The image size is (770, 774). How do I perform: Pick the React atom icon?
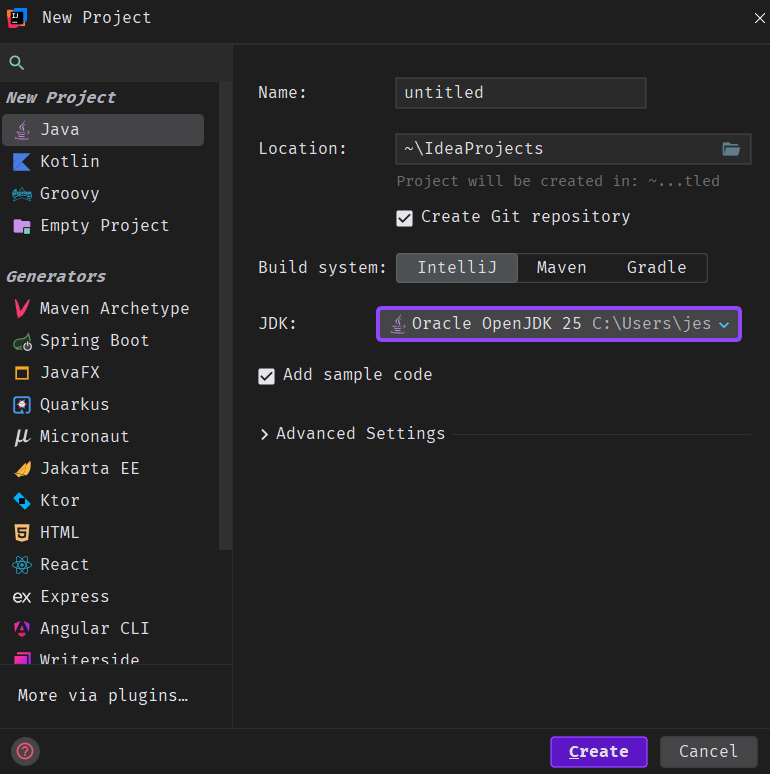tap(22, 565)
